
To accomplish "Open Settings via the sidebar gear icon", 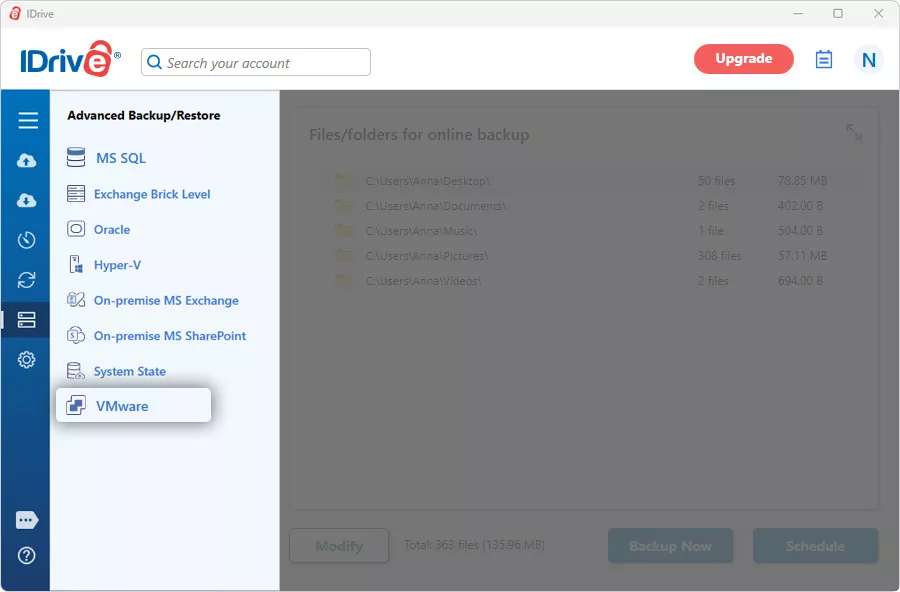I will pos(26,359).
